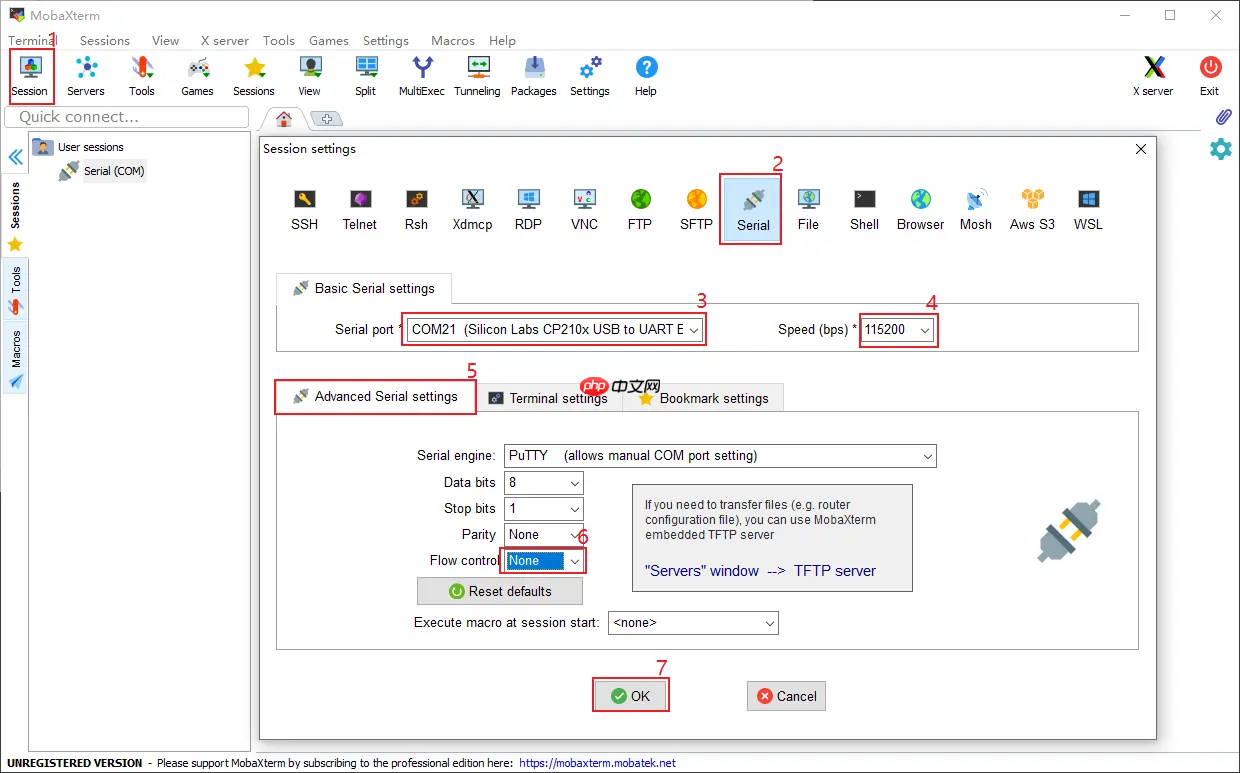
Task: Open the Servers toolbar icon
Action: click(x=86, y=76)
